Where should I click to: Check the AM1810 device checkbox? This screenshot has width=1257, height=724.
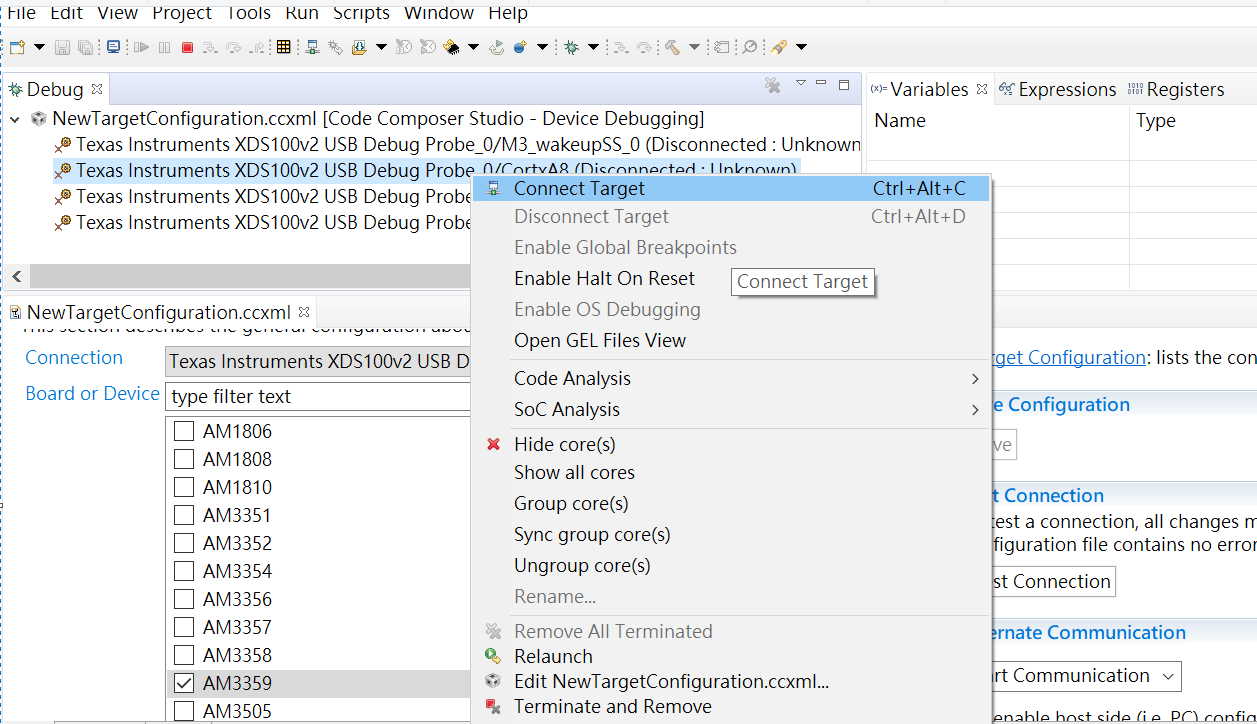pyautogui.click(x=184, y=487)
